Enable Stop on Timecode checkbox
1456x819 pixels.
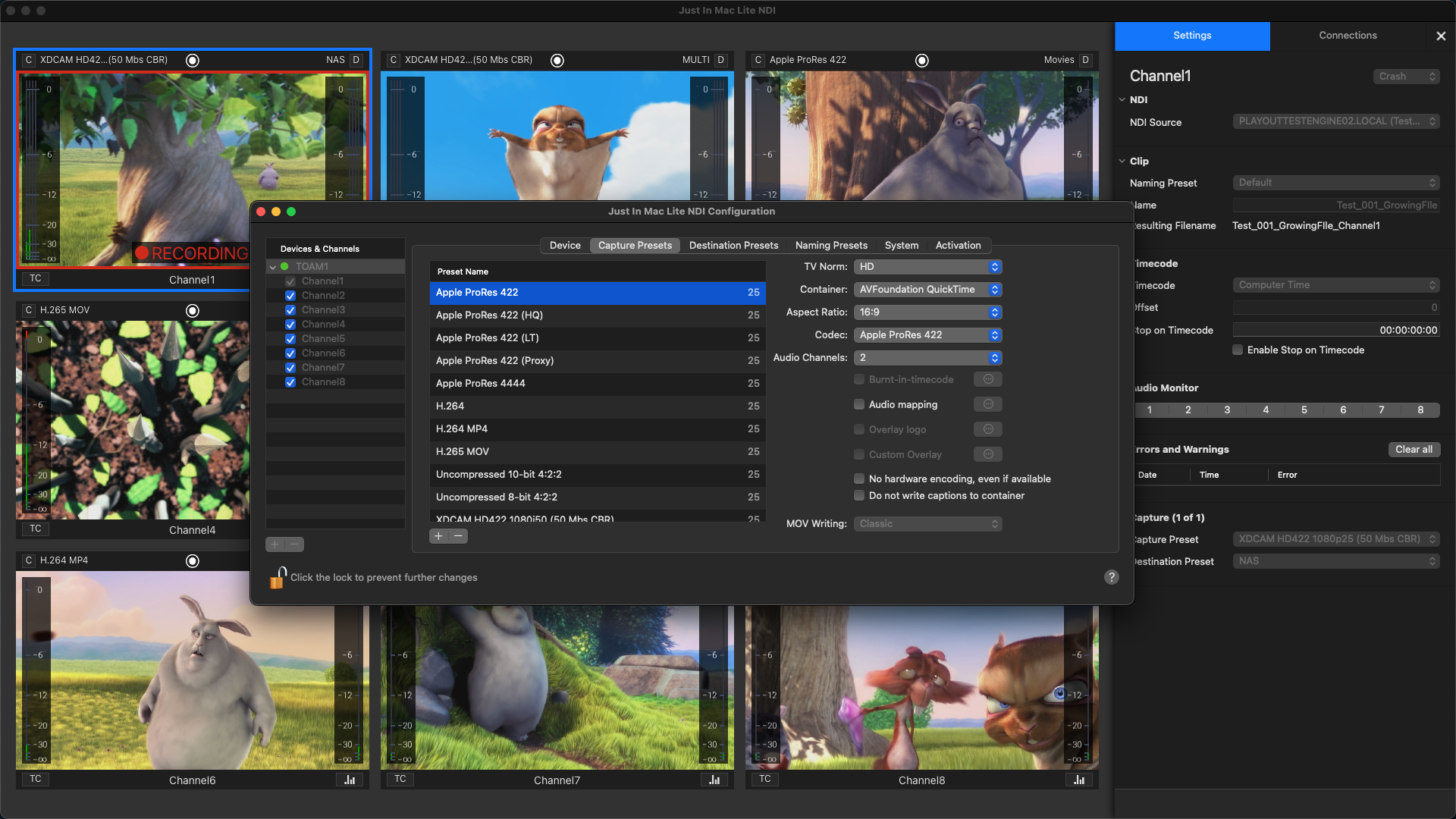click(1238, 350)
